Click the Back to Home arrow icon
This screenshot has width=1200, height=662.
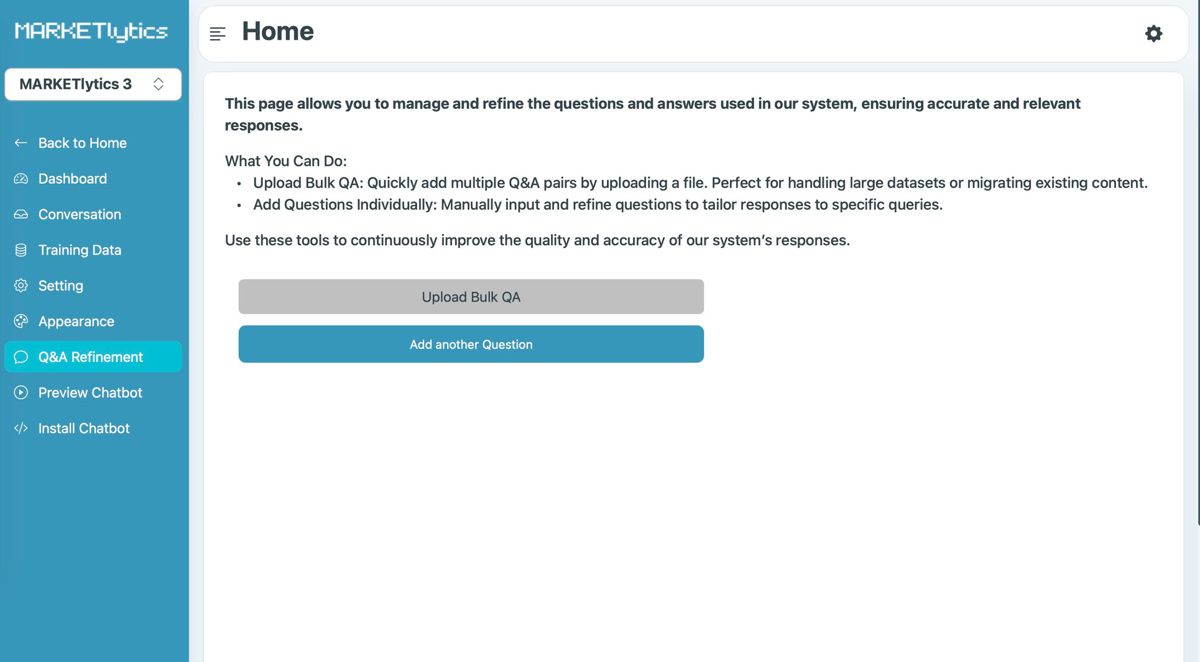coord(21,143)
